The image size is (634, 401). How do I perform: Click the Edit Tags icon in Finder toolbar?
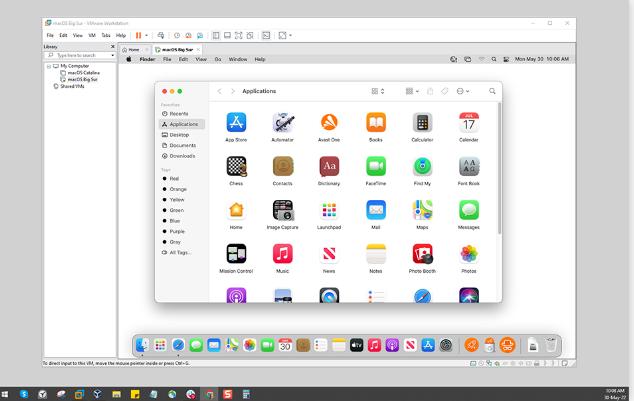click(444, 91)
